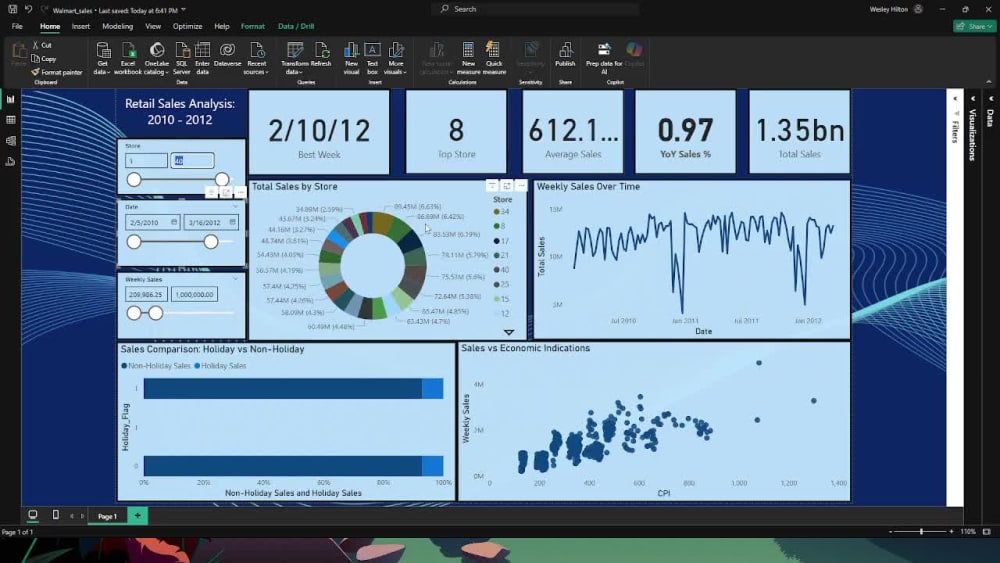The height and width of the screenshot is (563, 1000).
Task: Open the Format ribbon tab
Action: tap(253, 26)
